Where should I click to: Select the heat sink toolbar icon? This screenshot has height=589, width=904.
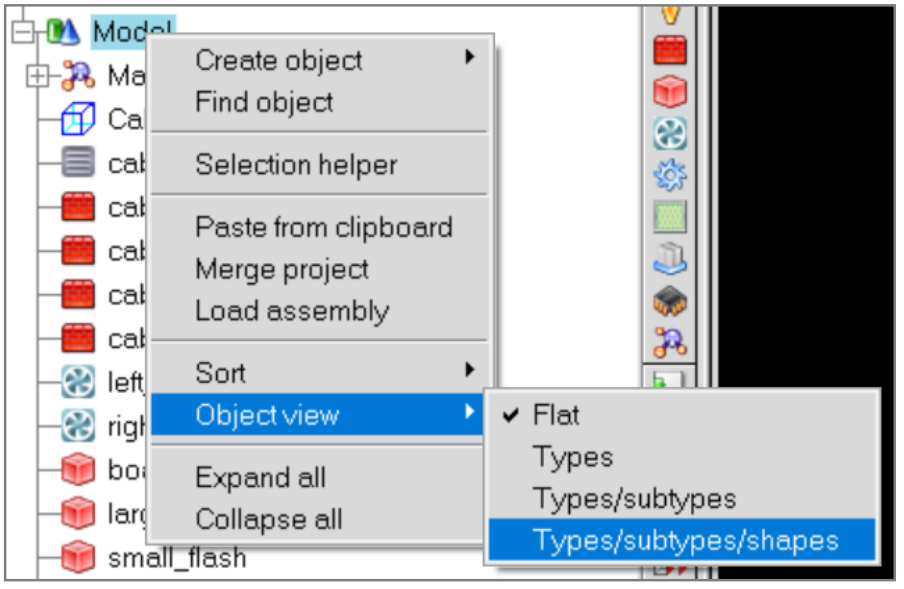(x=670, y=259)
